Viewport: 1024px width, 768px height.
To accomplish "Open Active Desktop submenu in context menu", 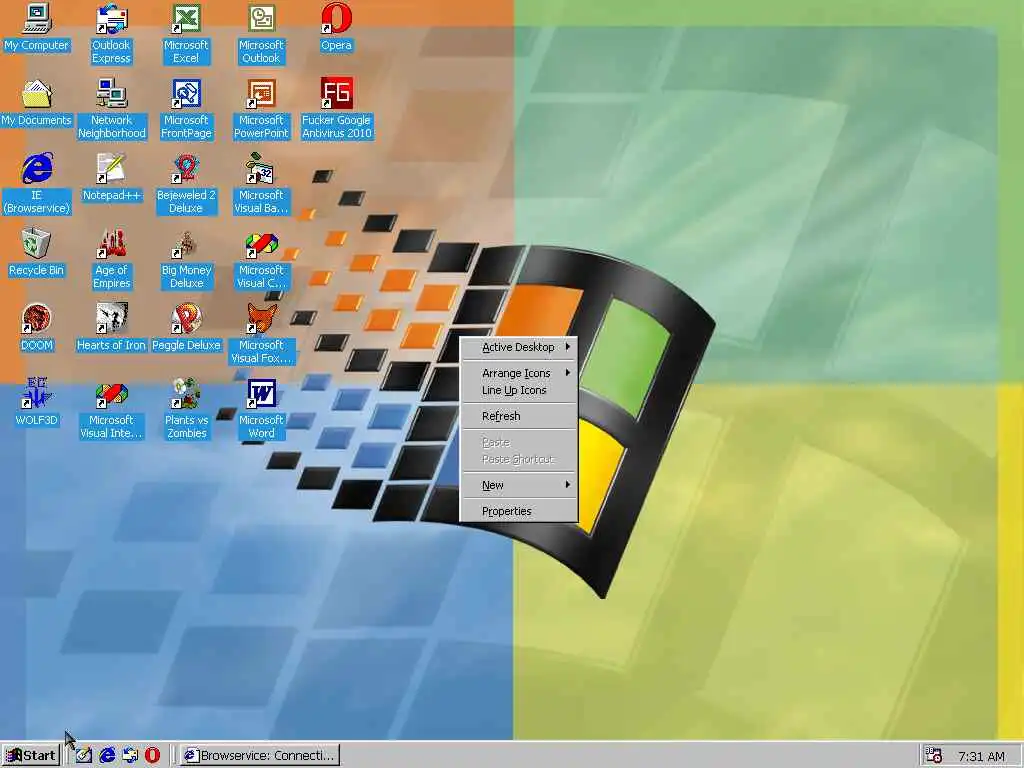I will tap(519, 347).
